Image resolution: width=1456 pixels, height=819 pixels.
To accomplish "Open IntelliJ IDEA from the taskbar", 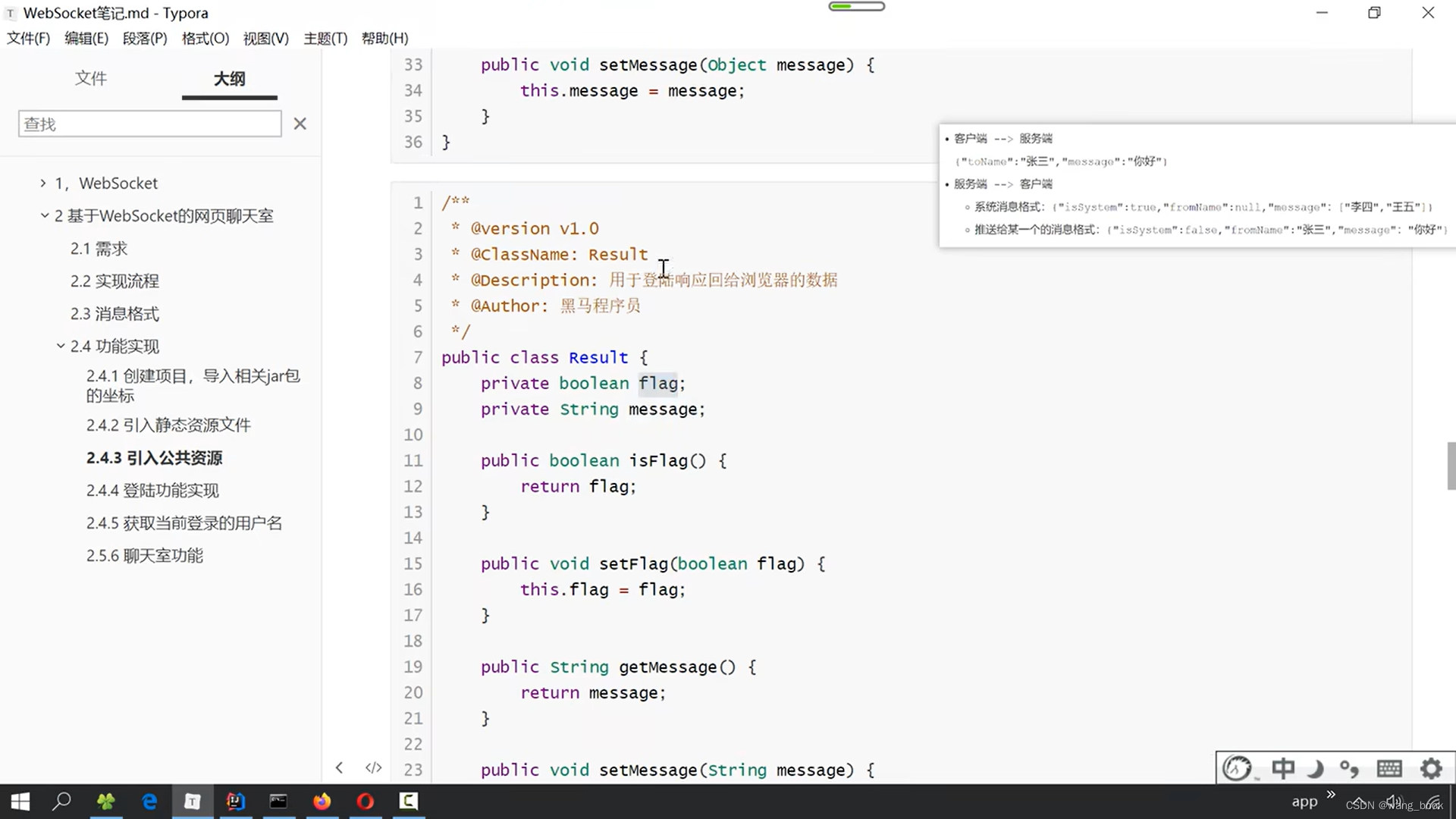I will pyautogui.click(x=235, y=801).
